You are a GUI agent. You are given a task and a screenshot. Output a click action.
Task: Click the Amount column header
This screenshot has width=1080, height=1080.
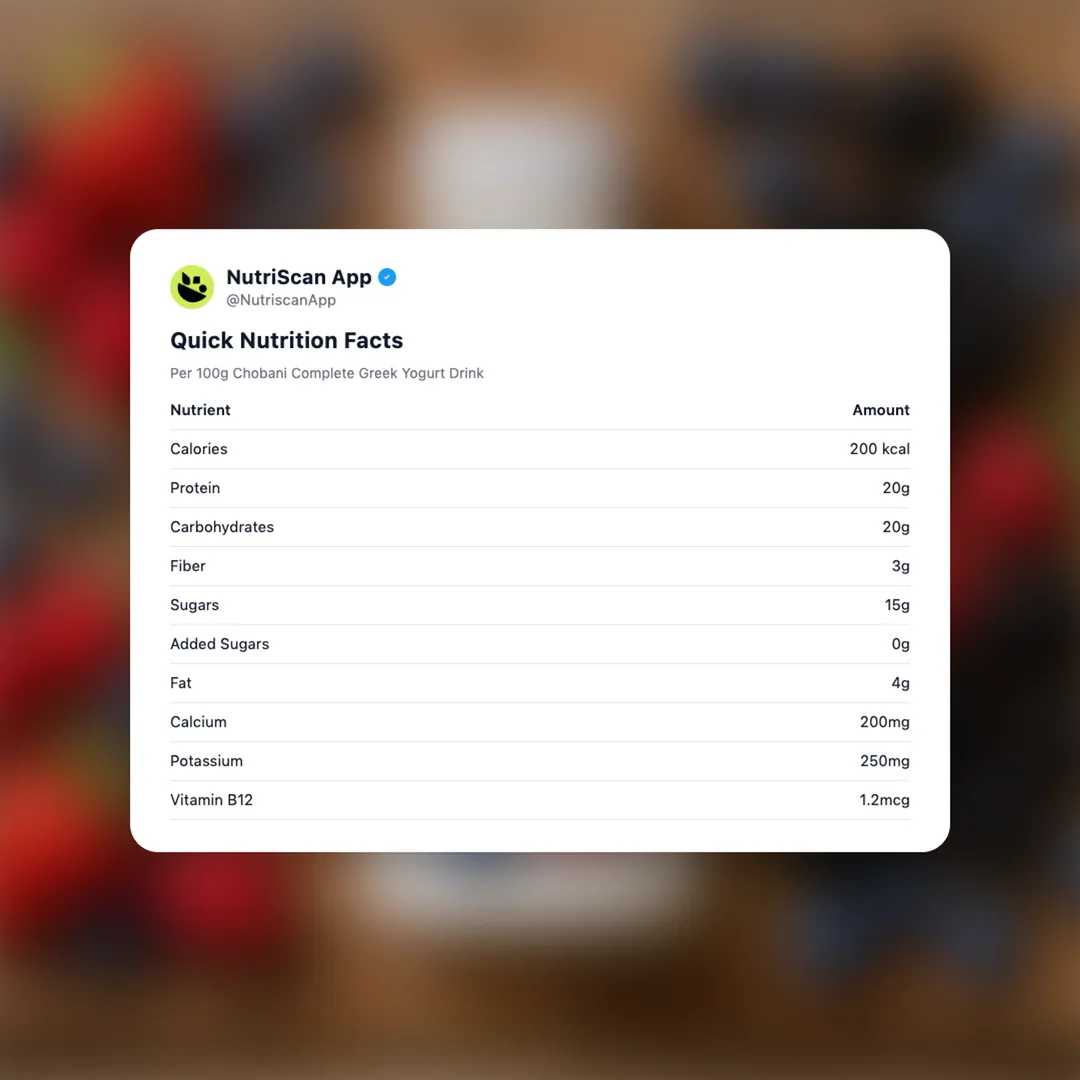click(x=881, y=410)
